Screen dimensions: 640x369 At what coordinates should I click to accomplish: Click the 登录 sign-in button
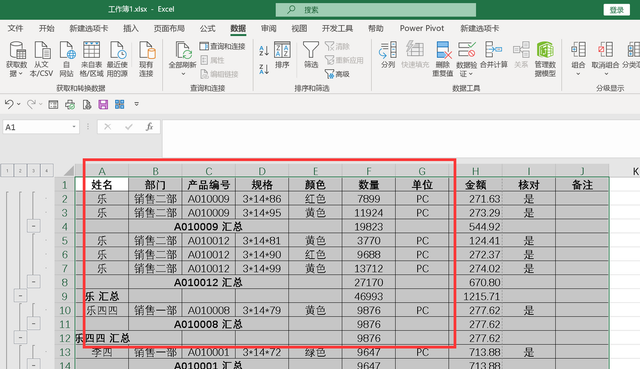pos(616,10)
